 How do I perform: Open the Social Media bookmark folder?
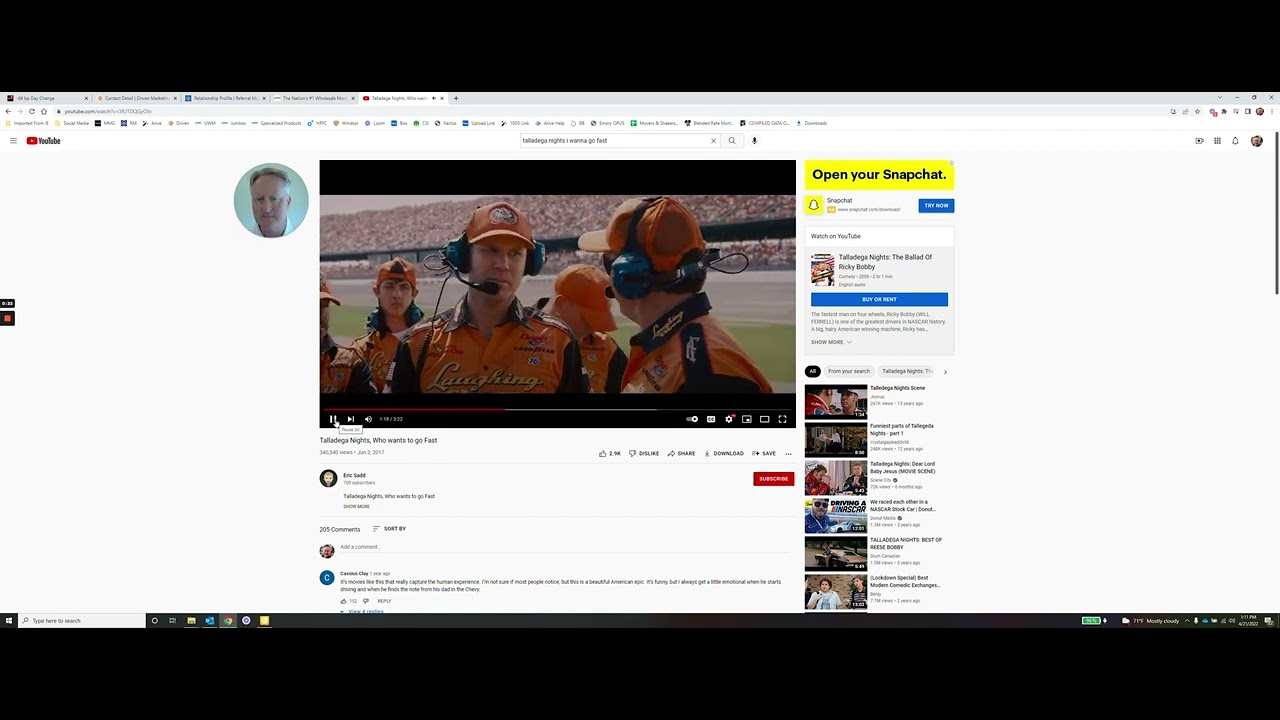coord(73,123)
